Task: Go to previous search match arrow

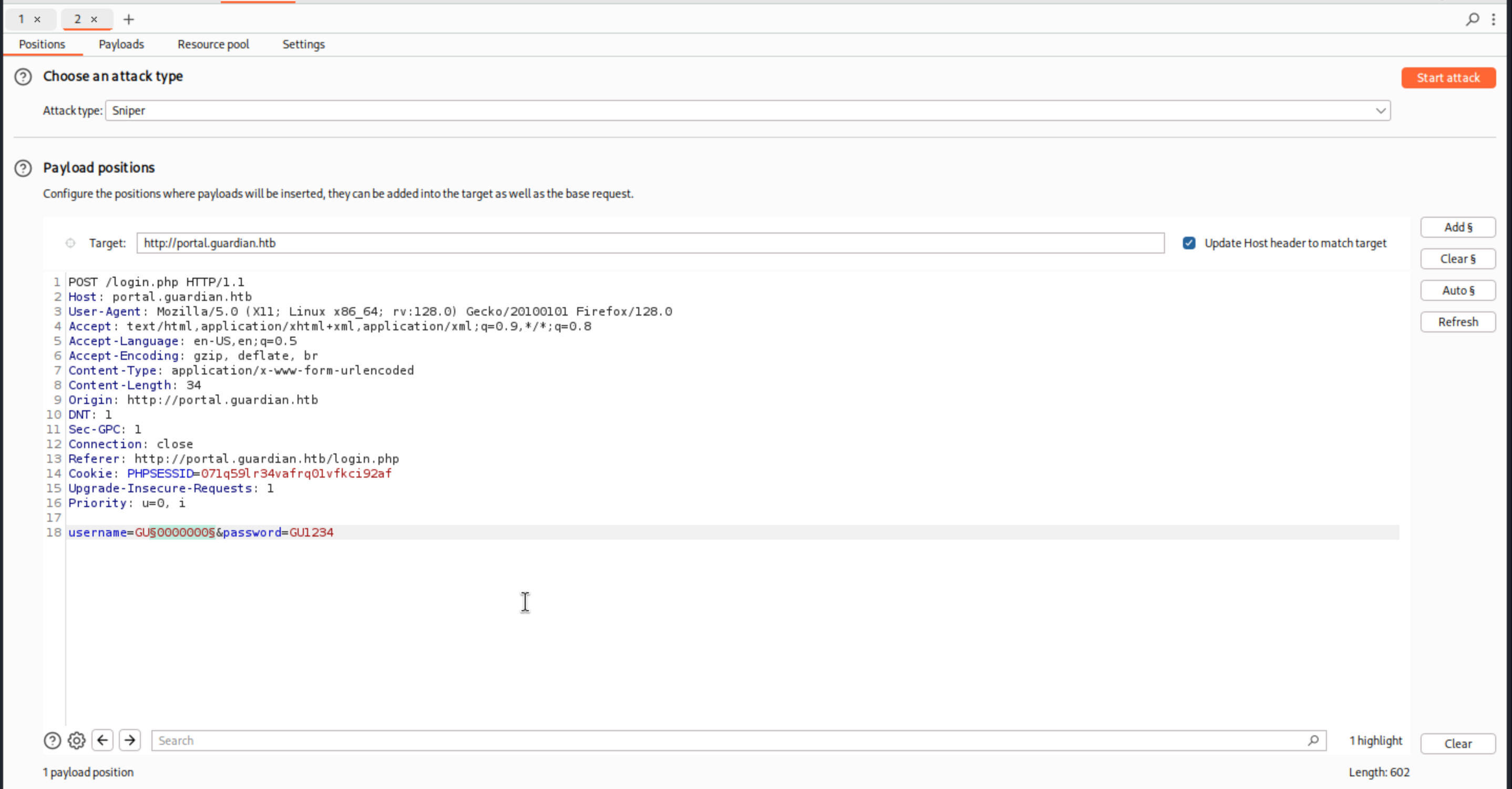Action: coord(103,740)
